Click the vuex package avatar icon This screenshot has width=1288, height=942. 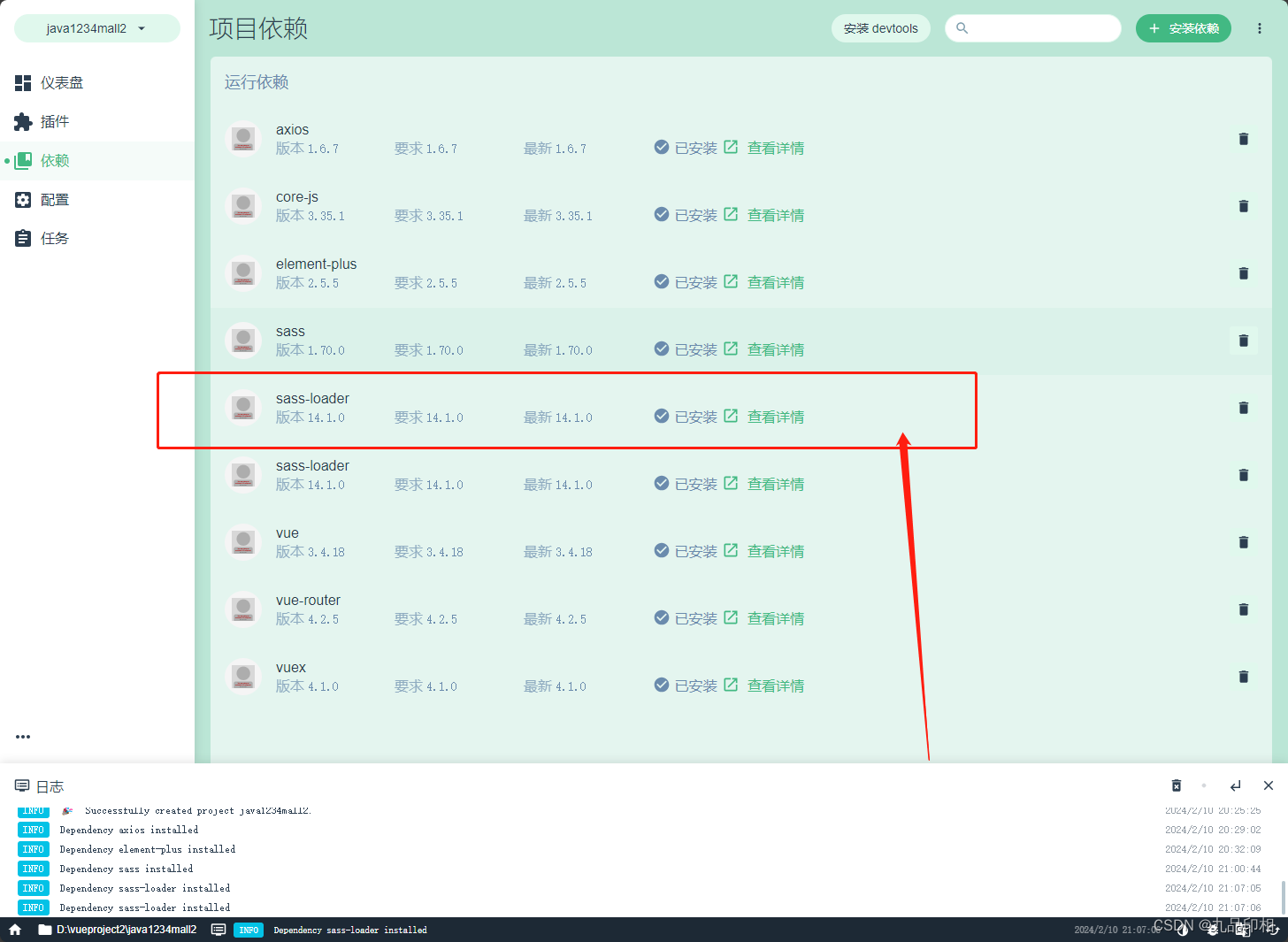pos(243,677)
